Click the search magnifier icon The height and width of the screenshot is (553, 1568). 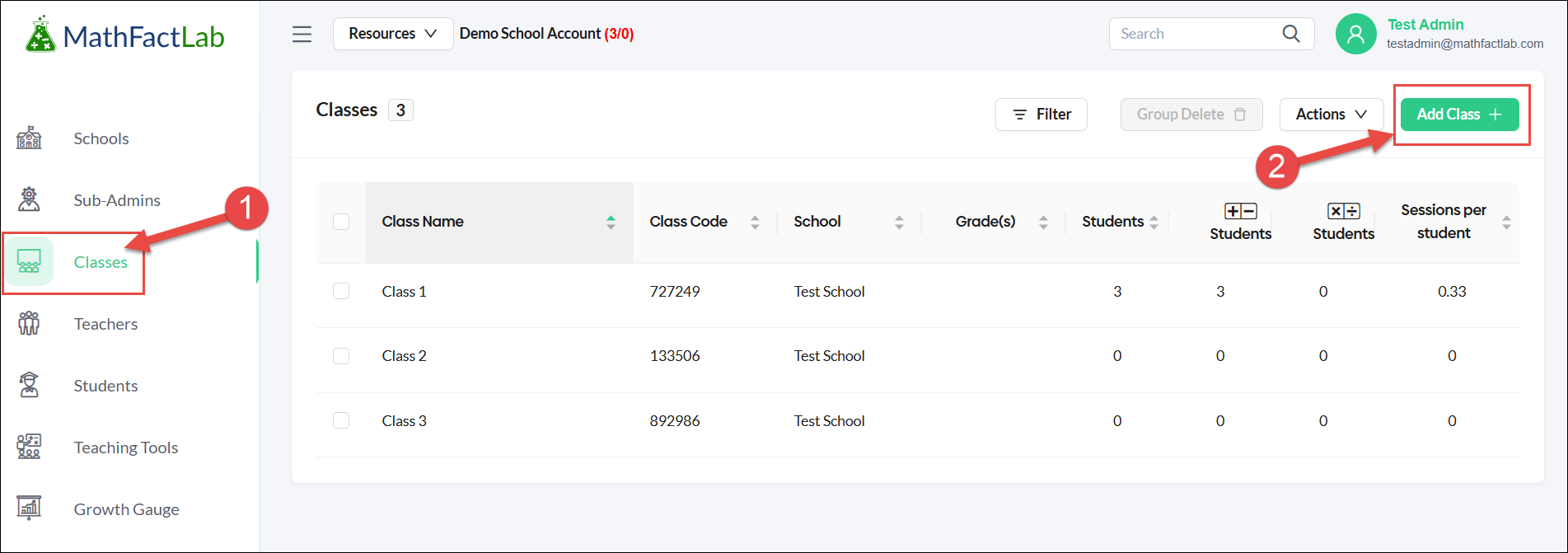(1291, 34)
